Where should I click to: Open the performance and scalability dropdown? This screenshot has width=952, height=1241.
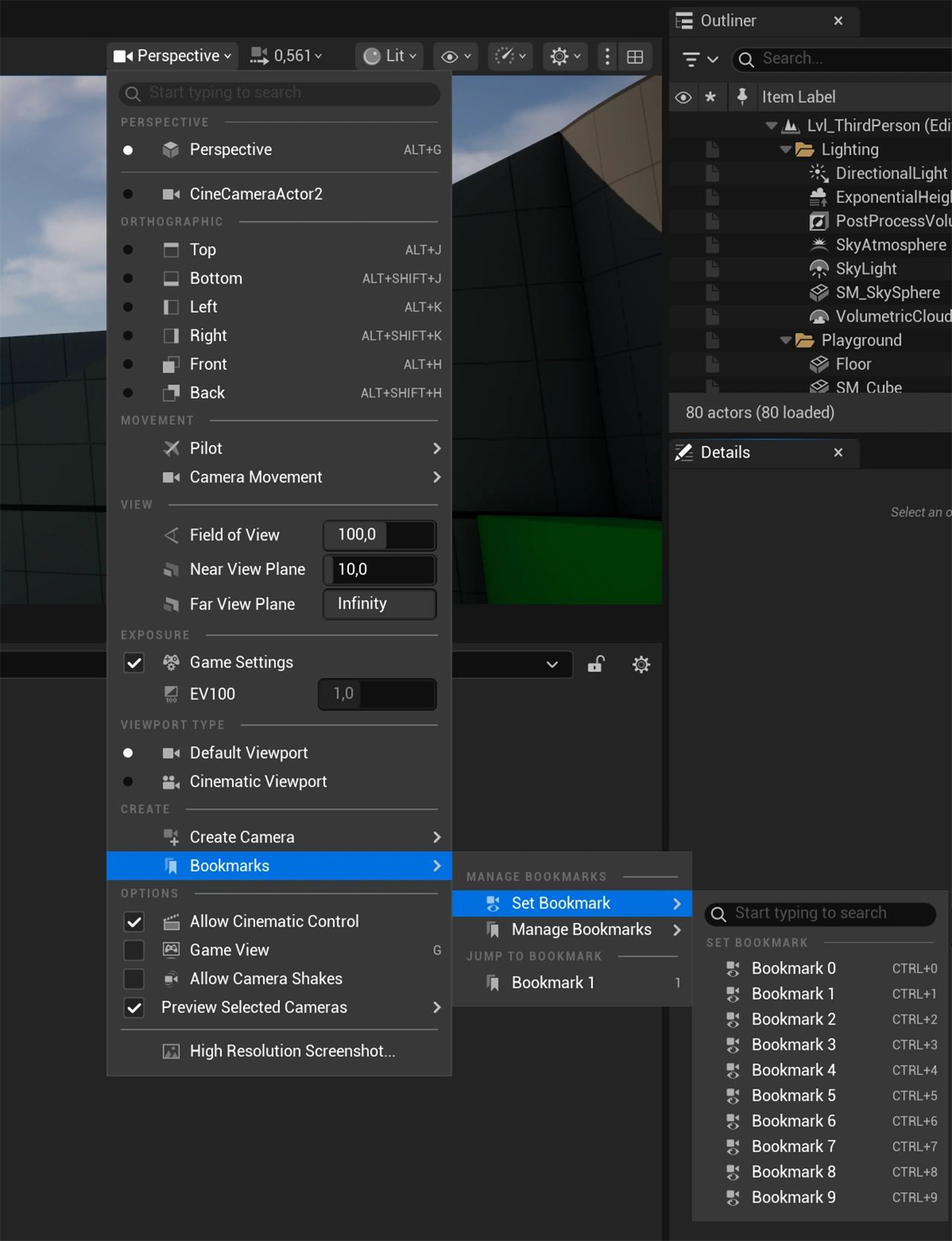(510, 56)
